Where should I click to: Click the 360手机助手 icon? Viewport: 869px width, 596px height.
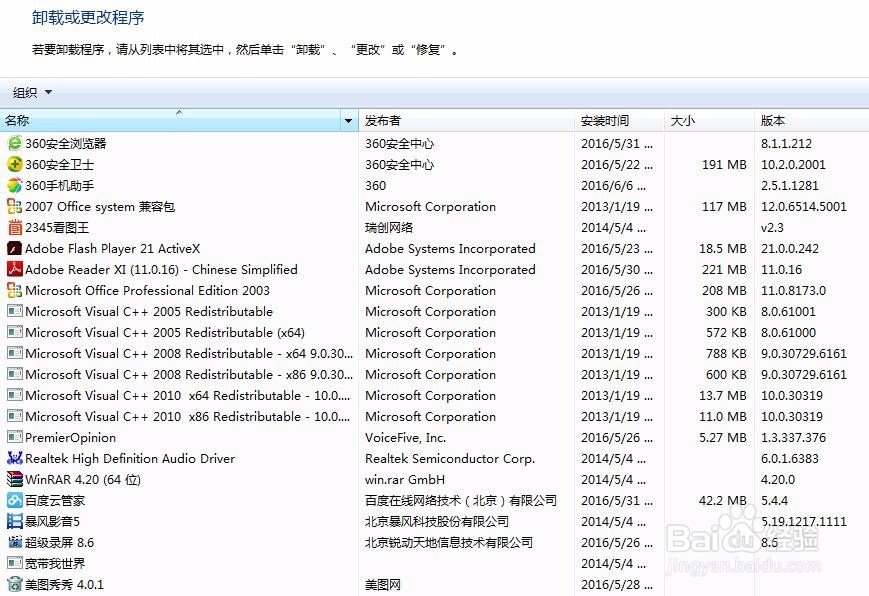(x=14, y=185)
